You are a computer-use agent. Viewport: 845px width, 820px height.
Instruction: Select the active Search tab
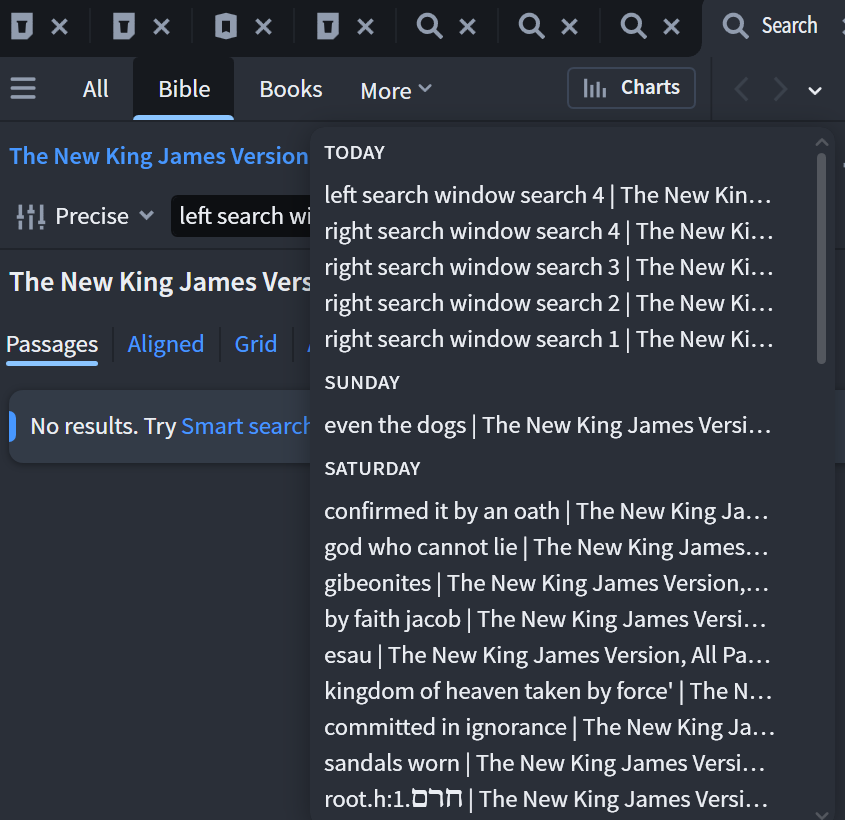pyautogui.click(x=771, y=26)
